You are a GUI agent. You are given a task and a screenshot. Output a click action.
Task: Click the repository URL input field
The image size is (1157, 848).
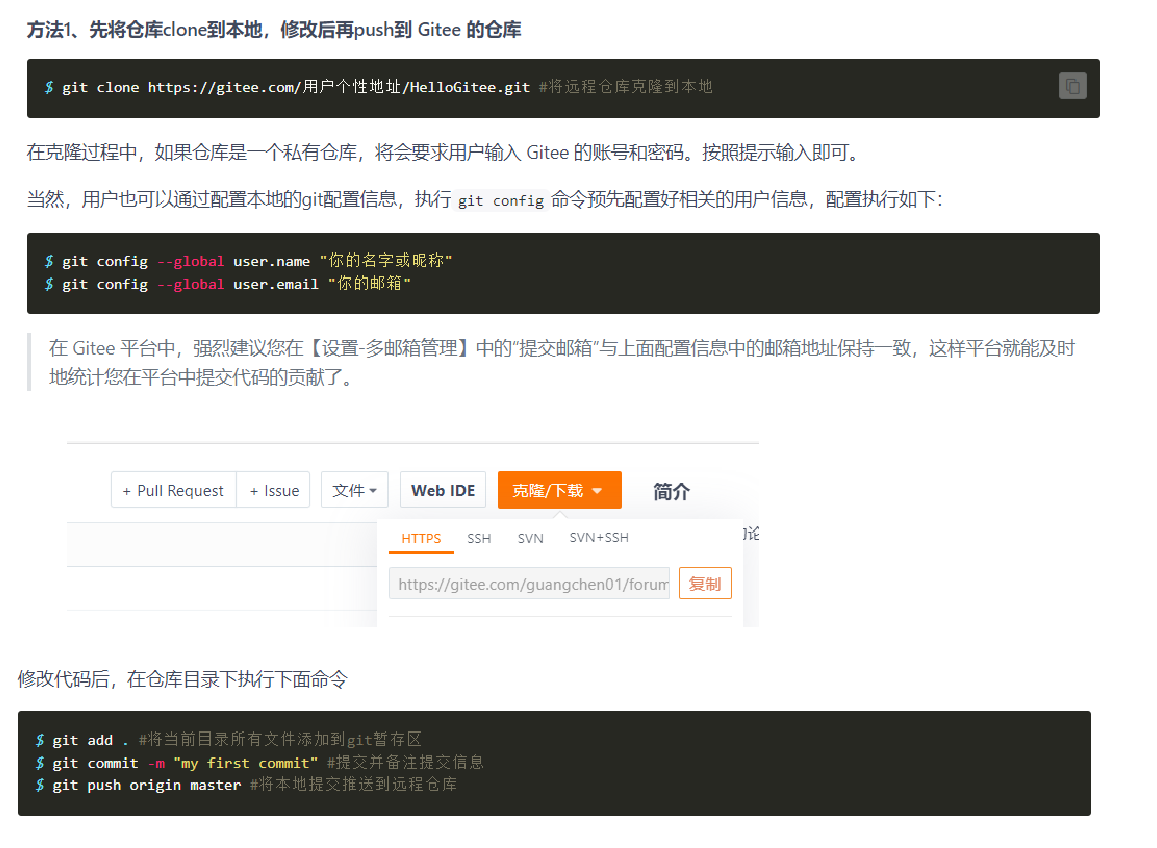pyautogui.click(x=530, y=584)
